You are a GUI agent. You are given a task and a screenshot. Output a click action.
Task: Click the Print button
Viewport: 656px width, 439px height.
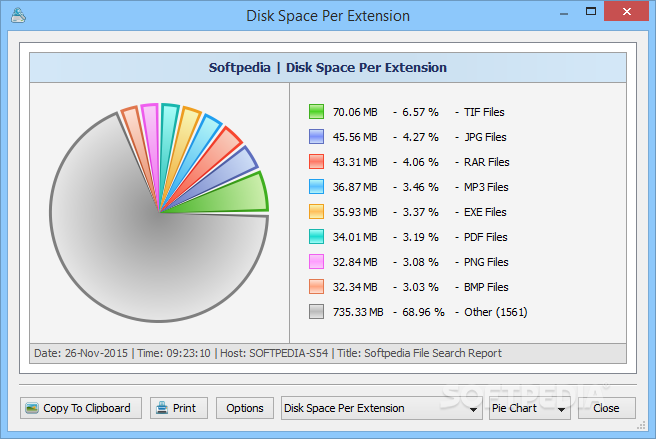pos(179,408)
